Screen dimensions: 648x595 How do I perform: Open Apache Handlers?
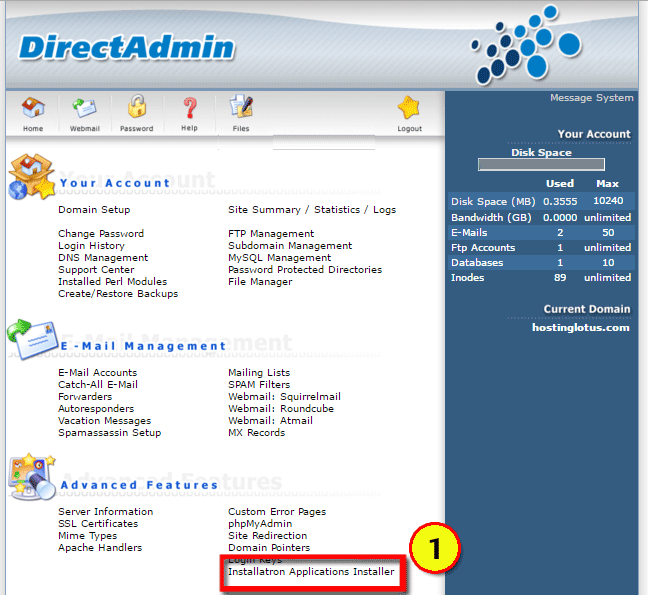[x=100, y=547]
